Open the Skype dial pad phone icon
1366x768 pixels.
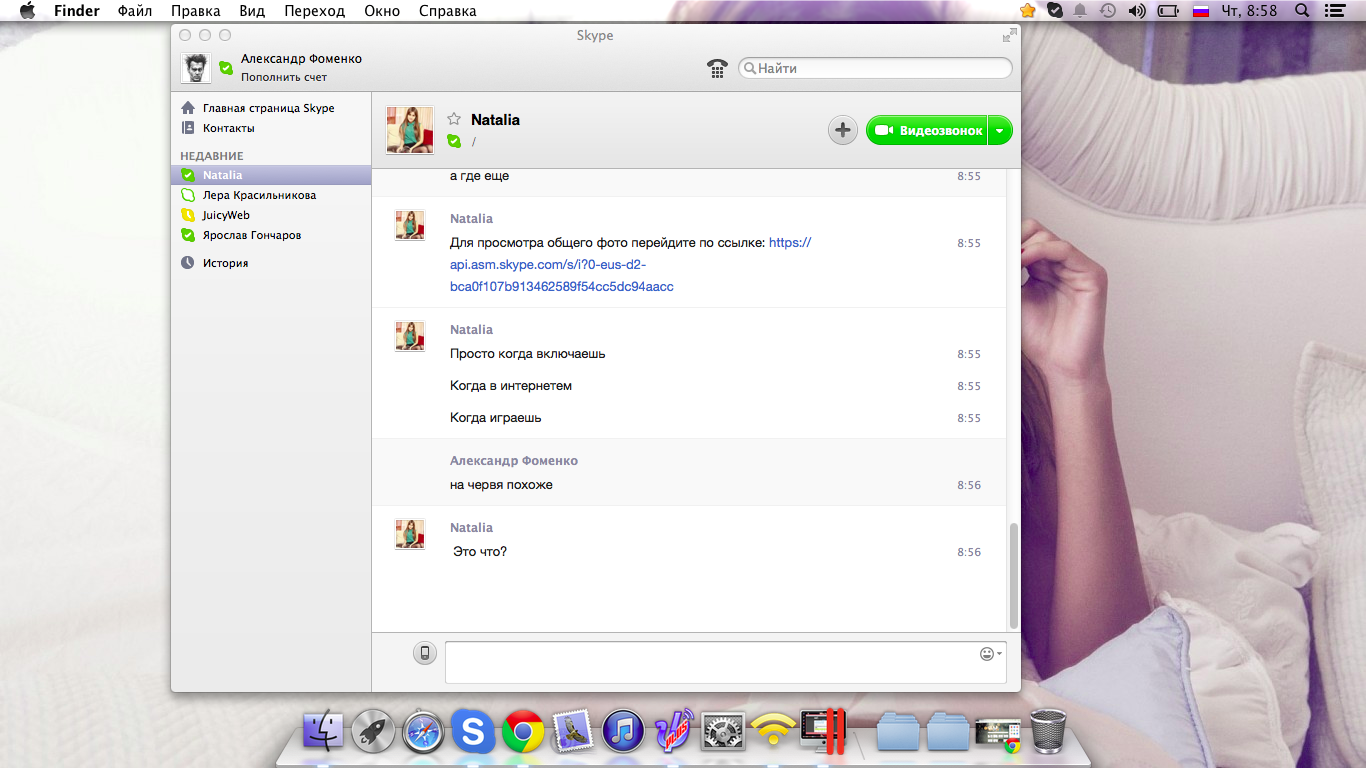(717, 68)
